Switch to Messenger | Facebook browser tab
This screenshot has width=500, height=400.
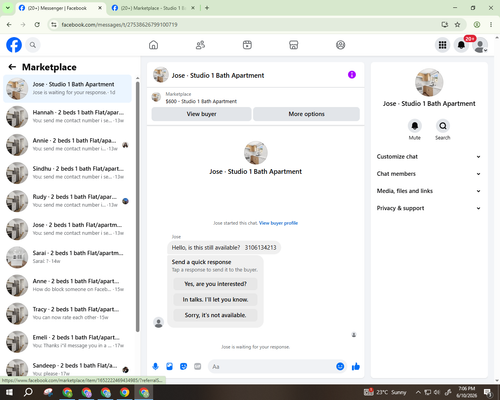[x=57, y=8]
